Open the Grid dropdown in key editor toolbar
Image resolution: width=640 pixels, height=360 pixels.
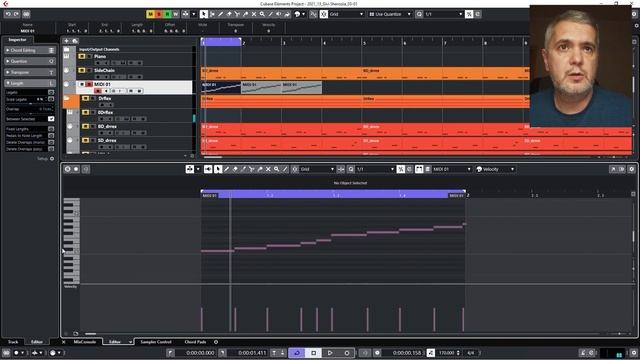coord(317,169)
